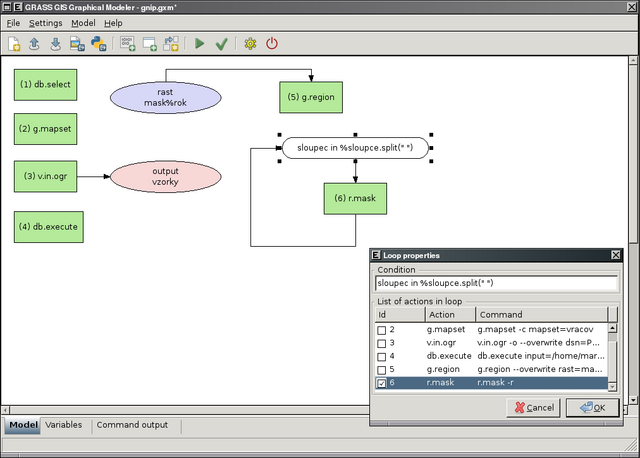Open the Settings menu
The width and height of the screenshot is (640, 458).
coord(45,22)
